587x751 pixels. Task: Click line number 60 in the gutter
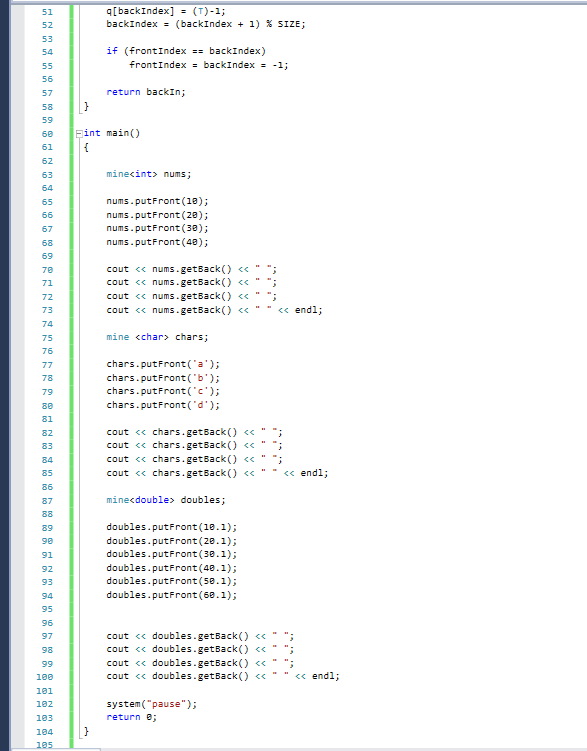[x=47, y=134]
